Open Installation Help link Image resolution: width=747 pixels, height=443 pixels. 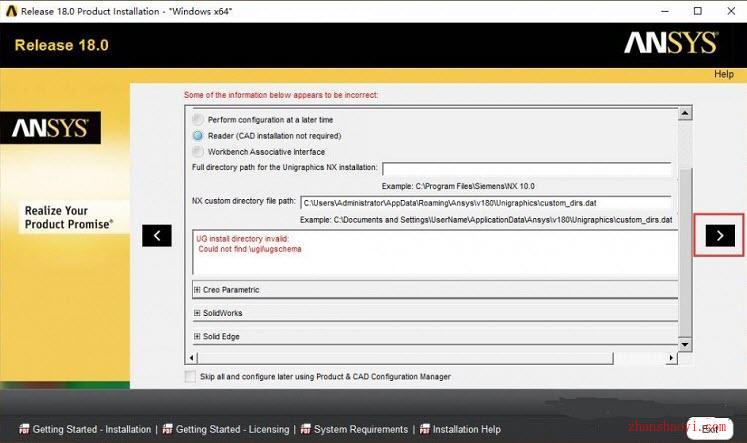coord(466,429)
